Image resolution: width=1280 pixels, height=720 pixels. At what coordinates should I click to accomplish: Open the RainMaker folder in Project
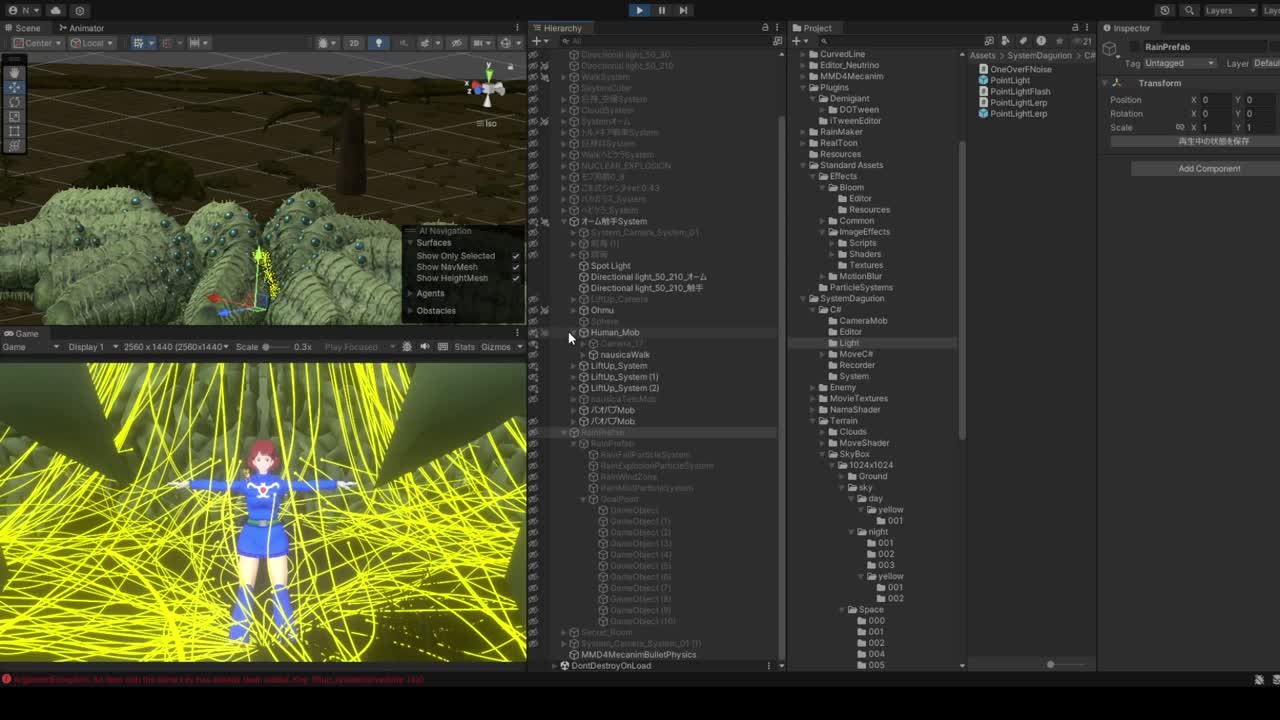pos(841,132)
